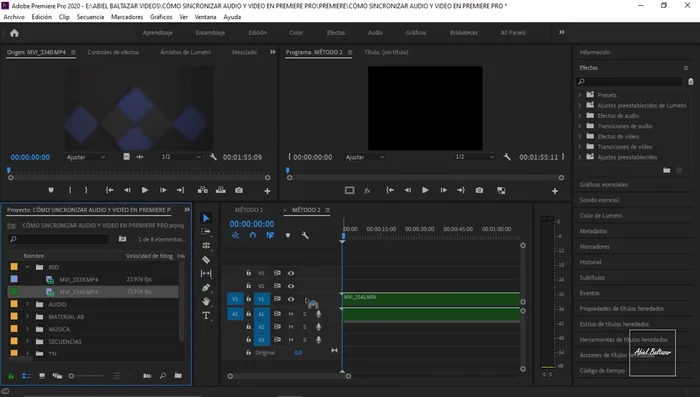Image resolution: width=700 pixels, height=397 pixels.
Task: Open Source monitor Ajustar zoom dropdown
Action: (86, 157)
